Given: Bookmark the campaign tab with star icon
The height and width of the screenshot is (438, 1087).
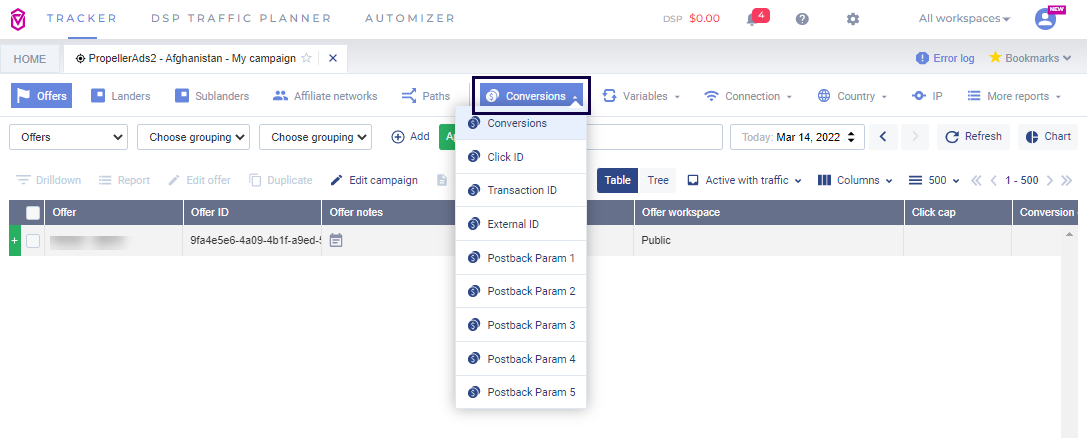Looking at the screenshot, I should [306, 58].
